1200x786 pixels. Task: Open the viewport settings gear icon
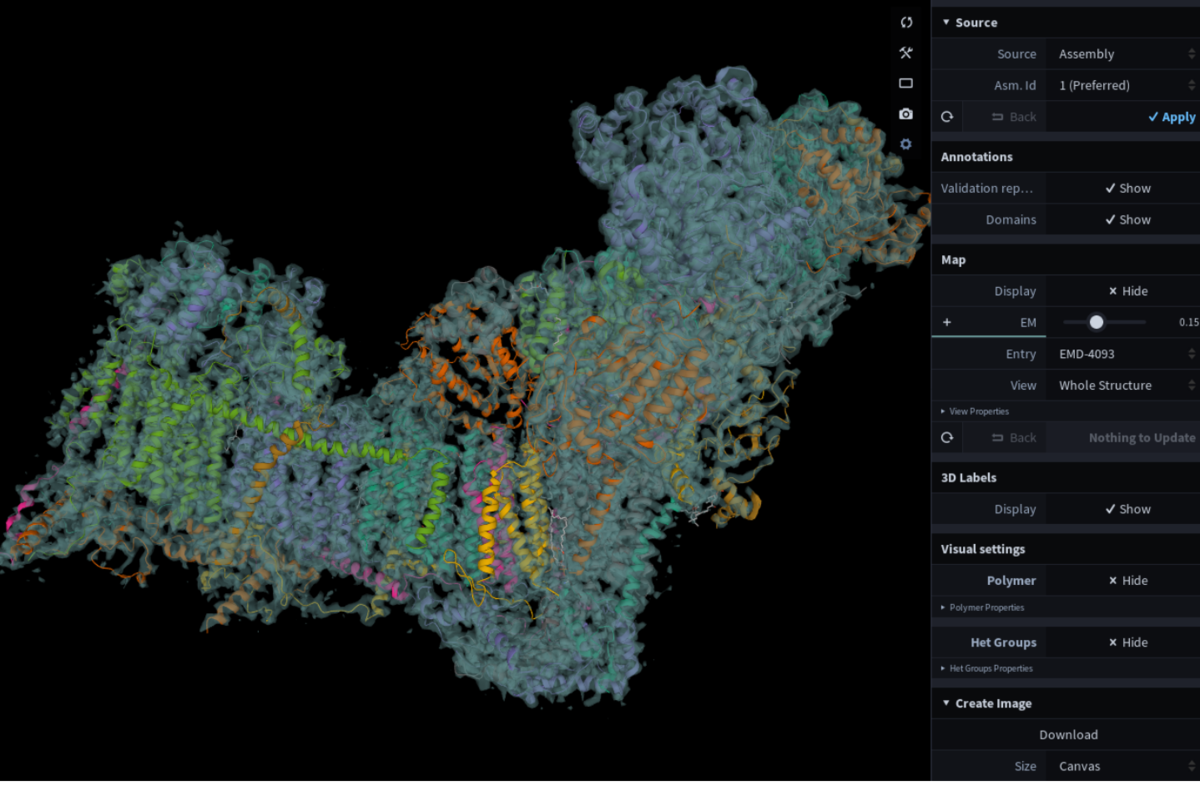pyautogui.click(x=906, y=144)
